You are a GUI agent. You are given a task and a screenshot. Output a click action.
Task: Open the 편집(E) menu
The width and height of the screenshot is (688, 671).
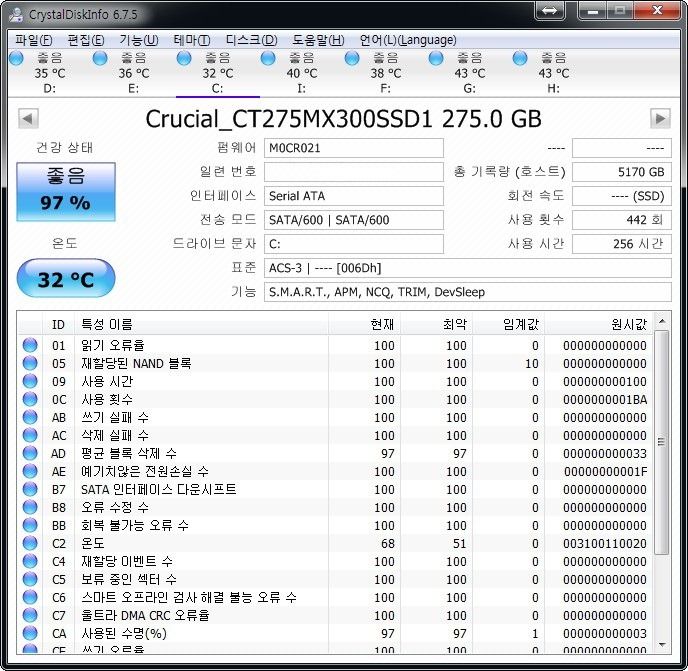[x=86, y=40]
